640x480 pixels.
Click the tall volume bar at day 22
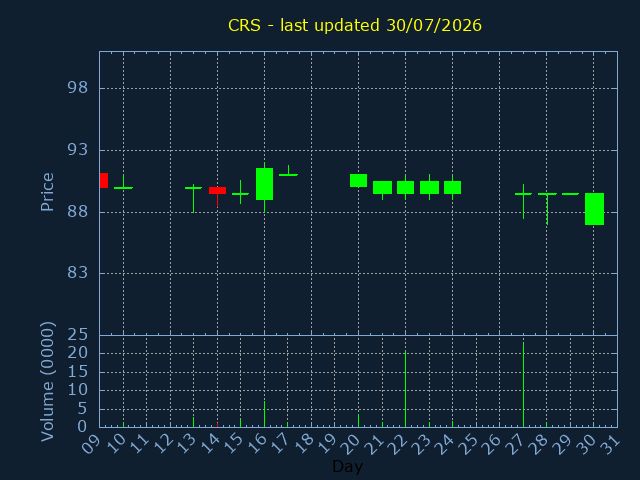click(x=405, y=389)
